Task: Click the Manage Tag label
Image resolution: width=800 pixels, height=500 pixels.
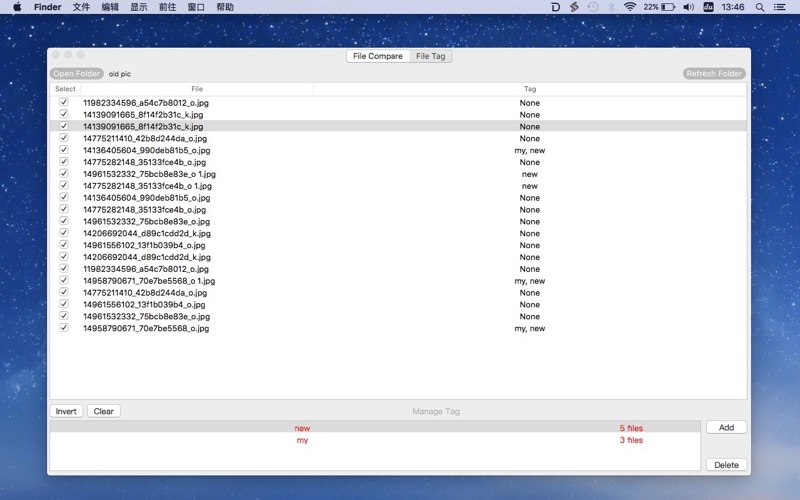Action: point(436,411)
